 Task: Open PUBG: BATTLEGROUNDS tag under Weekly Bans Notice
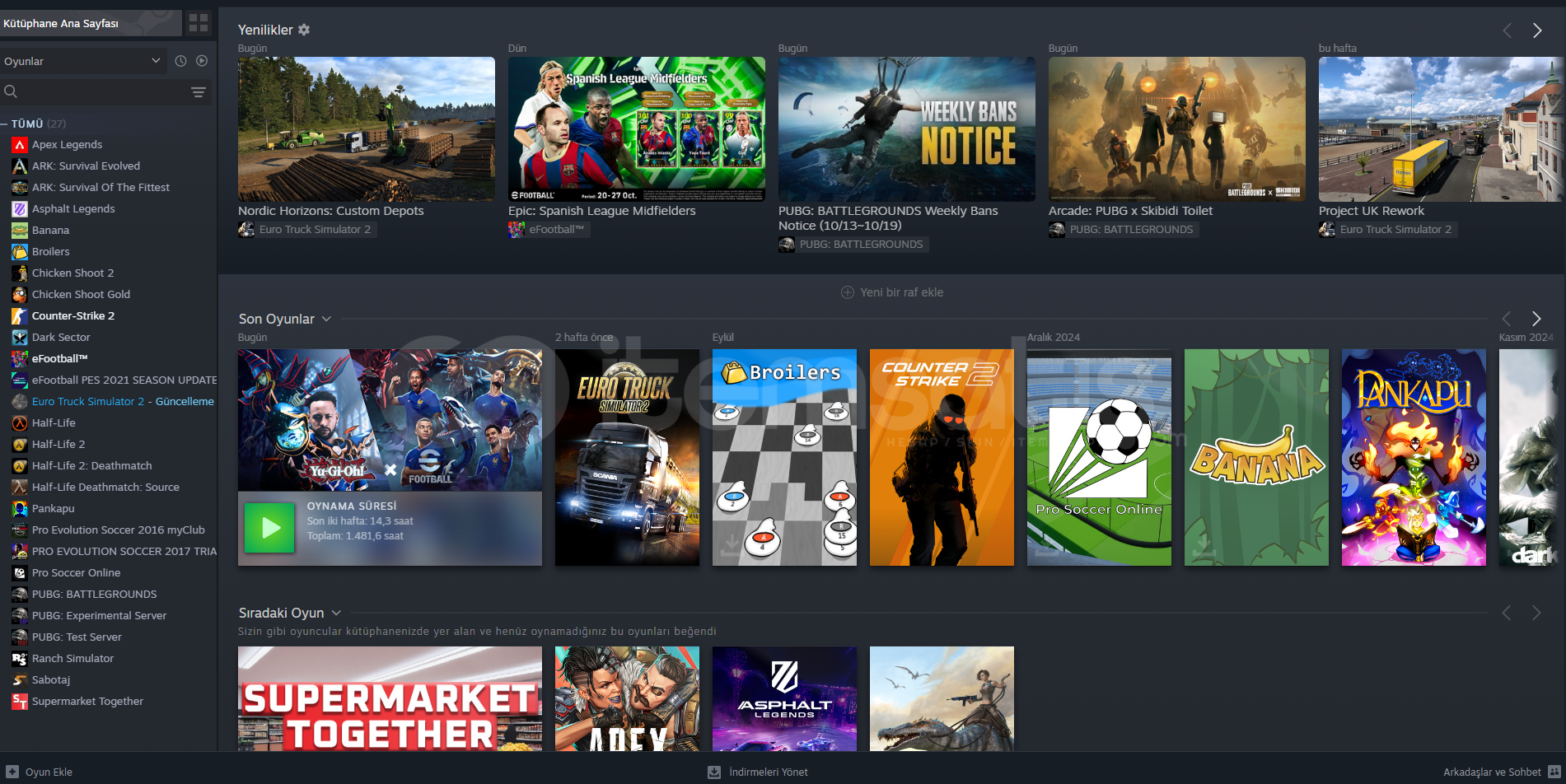tap(853, 245)
